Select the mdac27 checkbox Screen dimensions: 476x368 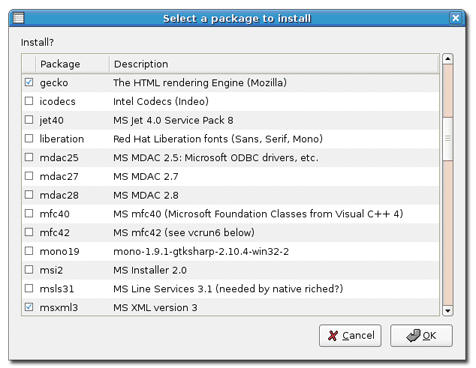click(x=29, y=176)
